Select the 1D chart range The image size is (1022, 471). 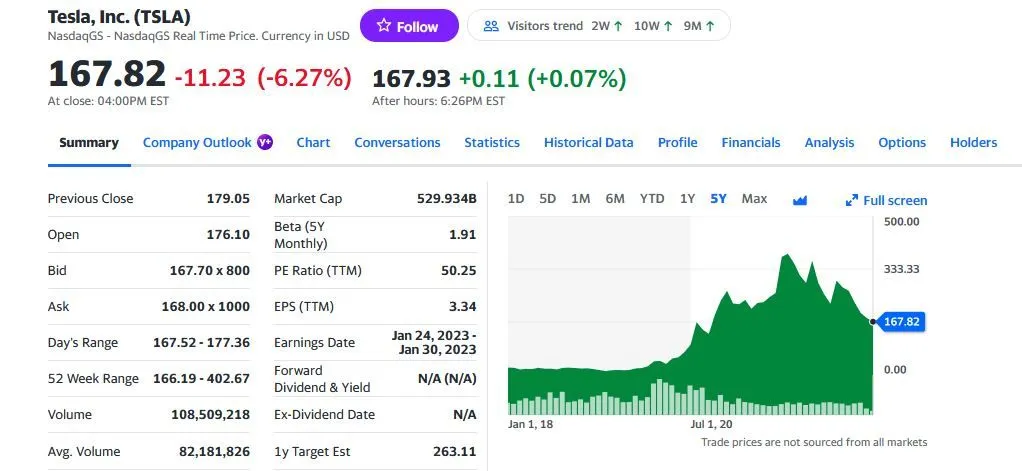pos(516,199)
